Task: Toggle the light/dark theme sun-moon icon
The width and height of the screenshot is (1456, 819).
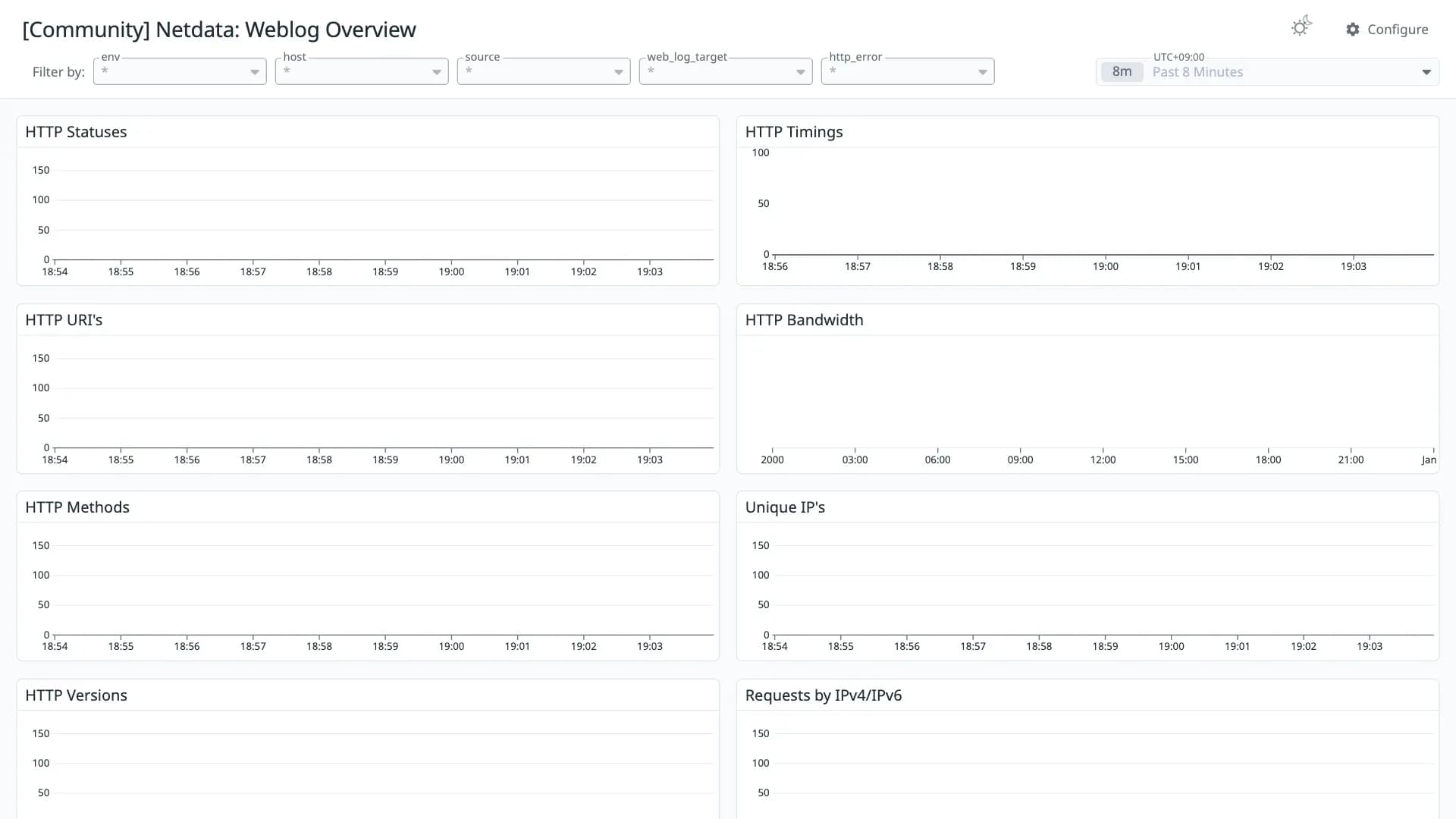Action: coord(1301,27)
